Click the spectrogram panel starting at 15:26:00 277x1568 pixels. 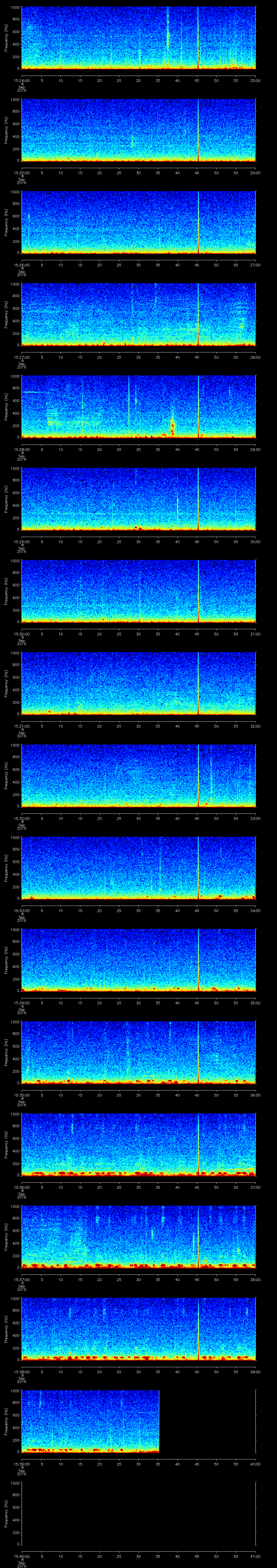[x=139, y=222]
